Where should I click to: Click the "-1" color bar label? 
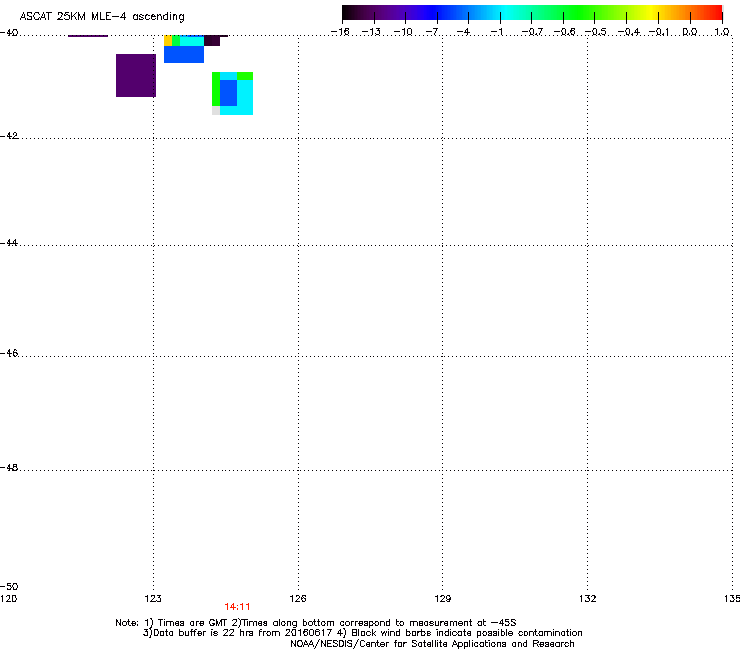pos(497,32)
